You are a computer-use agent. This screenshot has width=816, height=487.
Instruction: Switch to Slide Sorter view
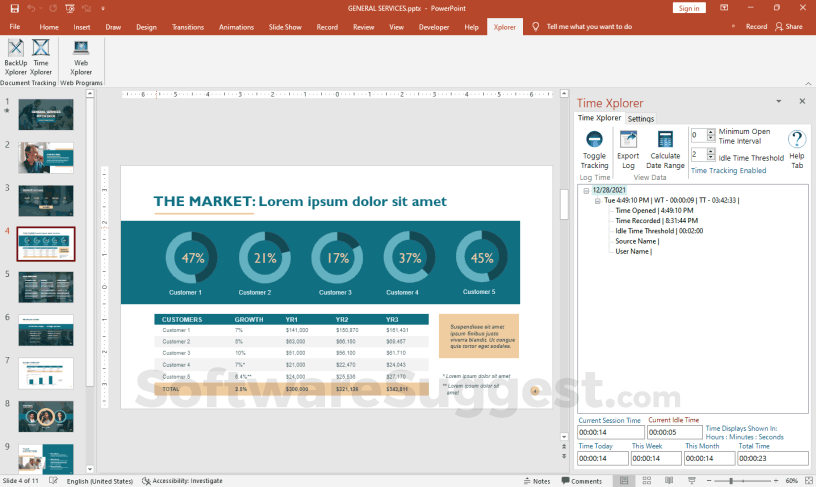(x=646, y=481)
